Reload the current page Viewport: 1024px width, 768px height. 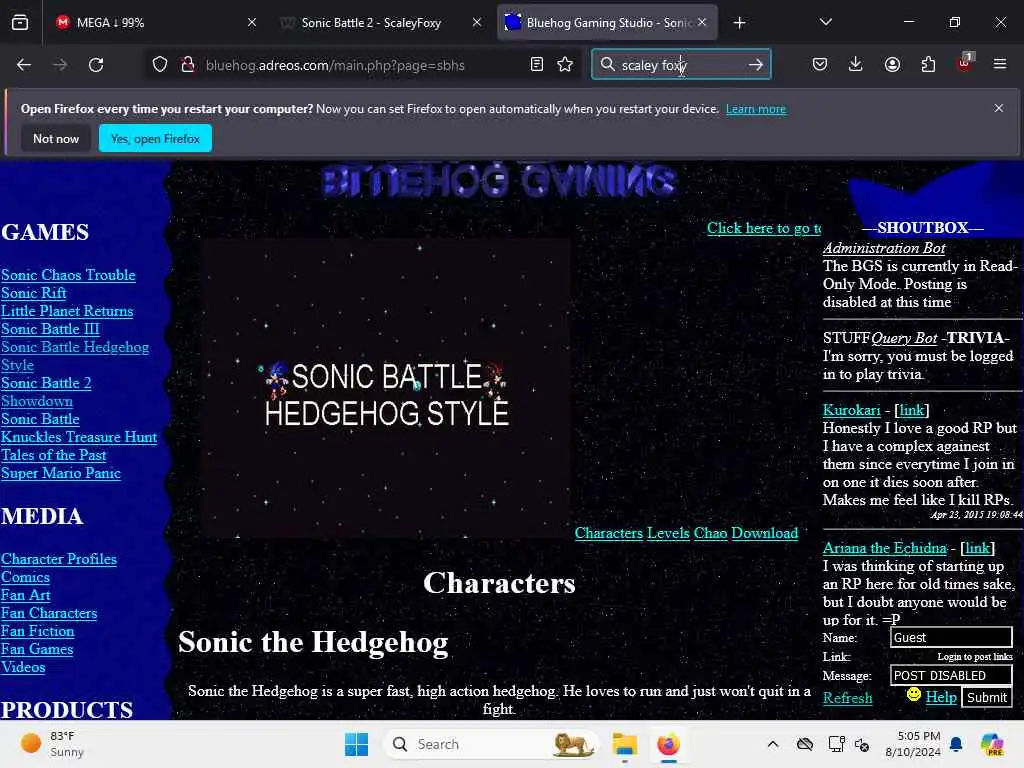(96, 65)
